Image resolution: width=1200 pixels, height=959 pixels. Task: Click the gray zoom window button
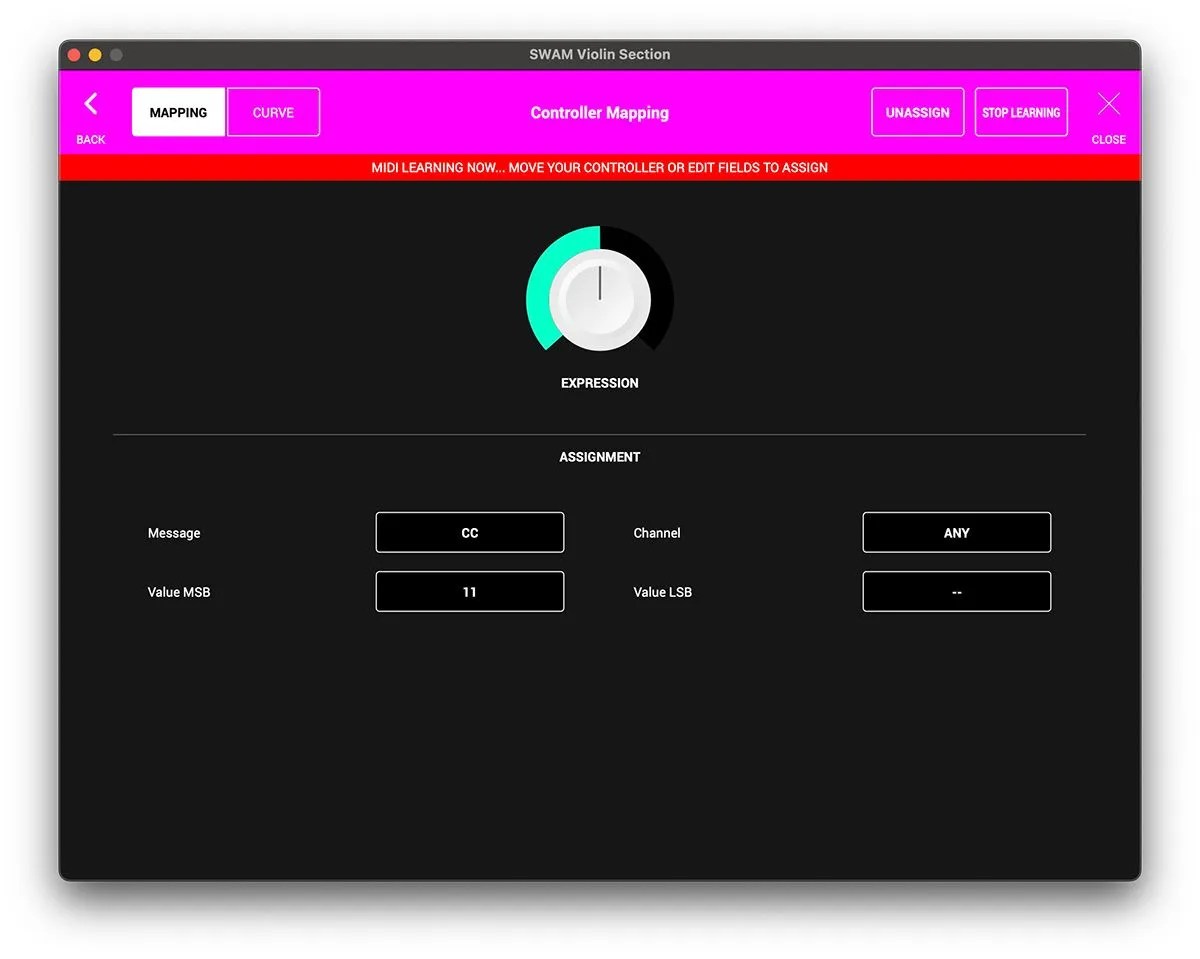coord(116,55)
